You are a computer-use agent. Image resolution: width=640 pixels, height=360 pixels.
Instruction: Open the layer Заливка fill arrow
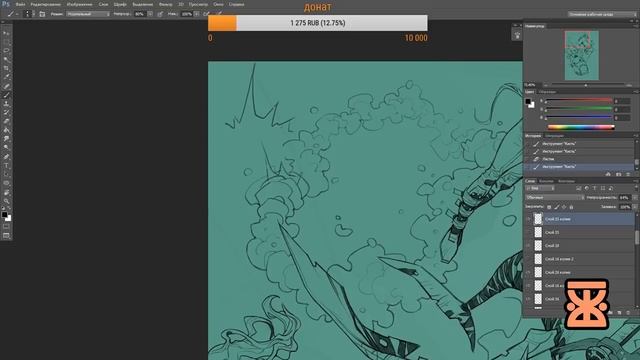coord(635,207)
